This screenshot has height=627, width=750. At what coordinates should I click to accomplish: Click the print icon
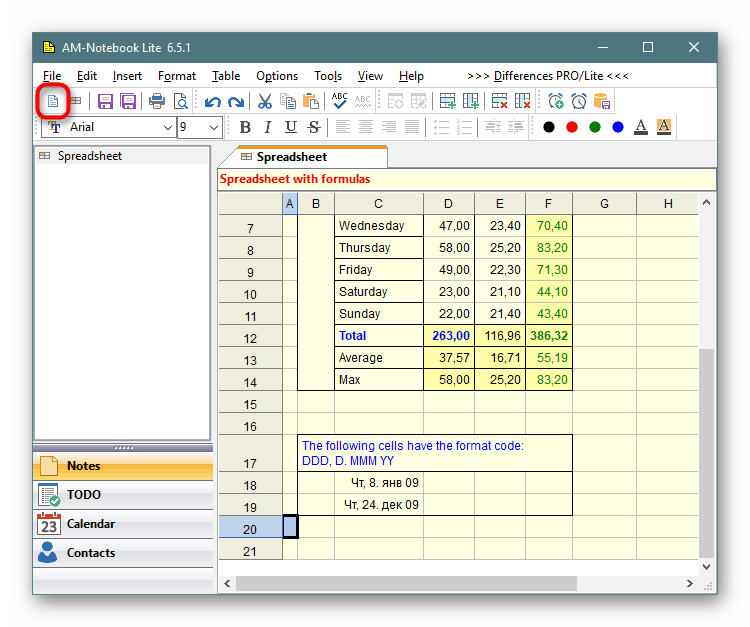pyautogui.click(x=157, y=101)
